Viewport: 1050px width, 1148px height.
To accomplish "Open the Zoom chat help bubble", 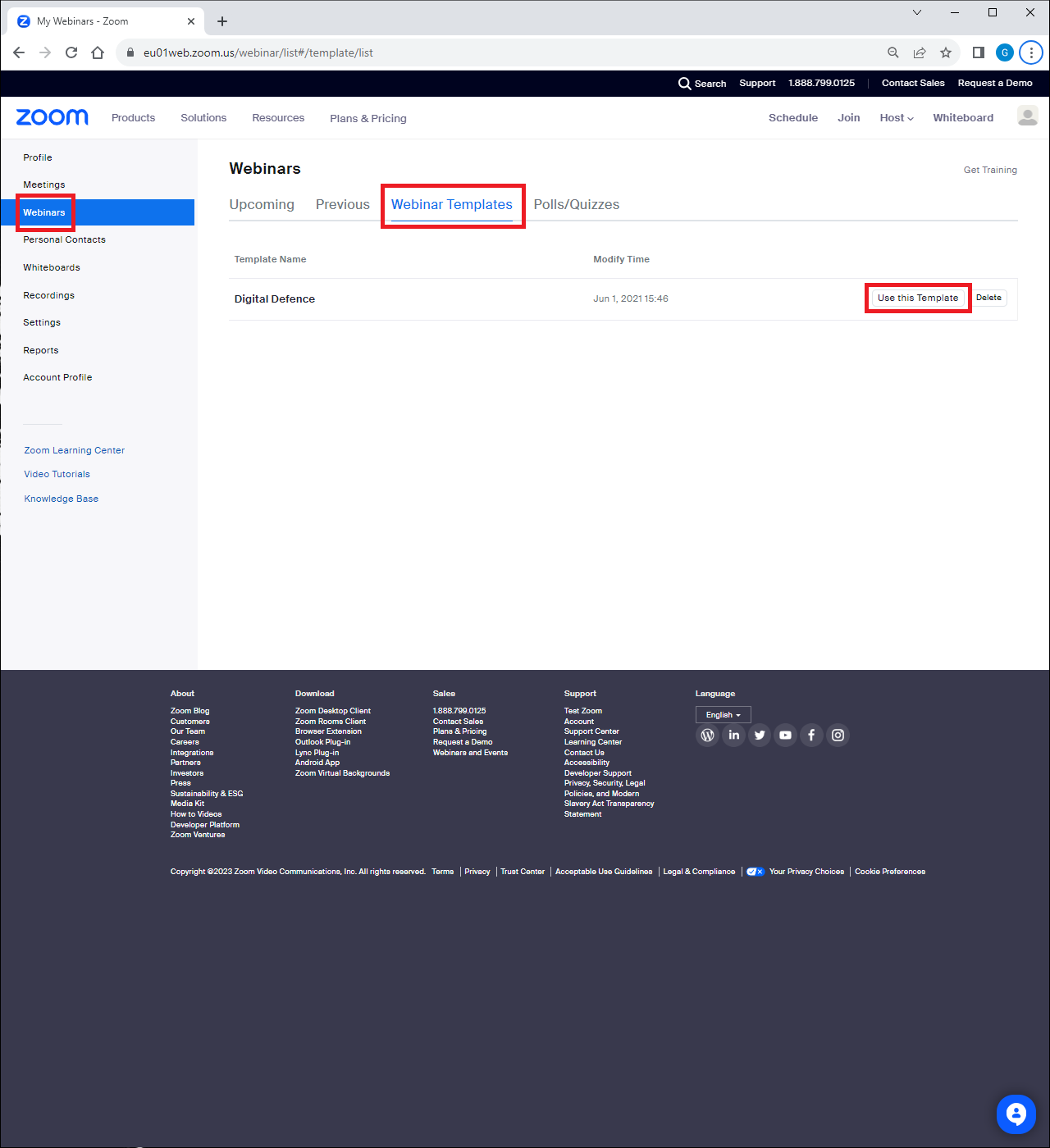I will pos(1016,1114).
